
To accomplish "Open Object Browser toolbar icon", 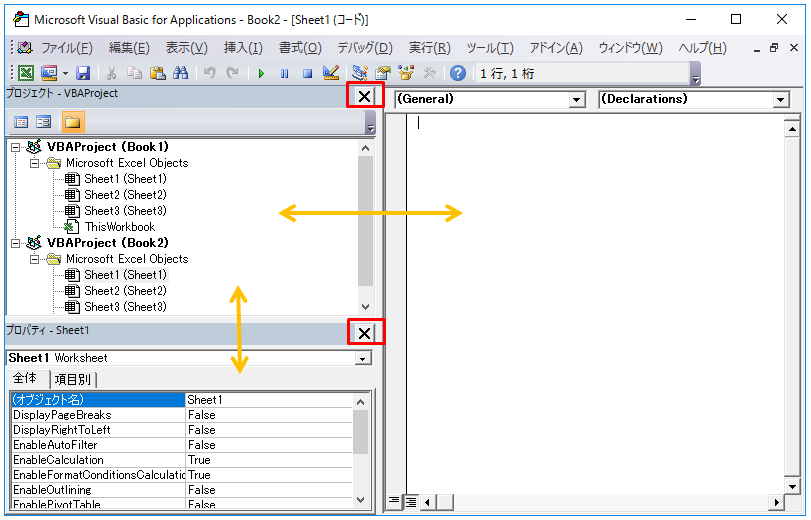I will click(x=407, y=73).
